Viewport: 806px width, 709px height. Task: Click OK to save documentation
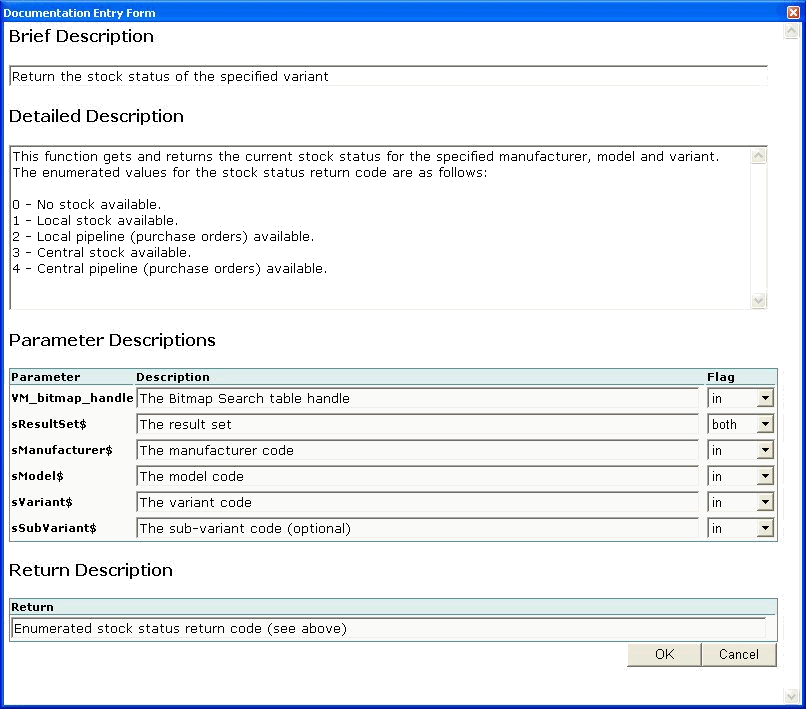(x=664, y=655)
